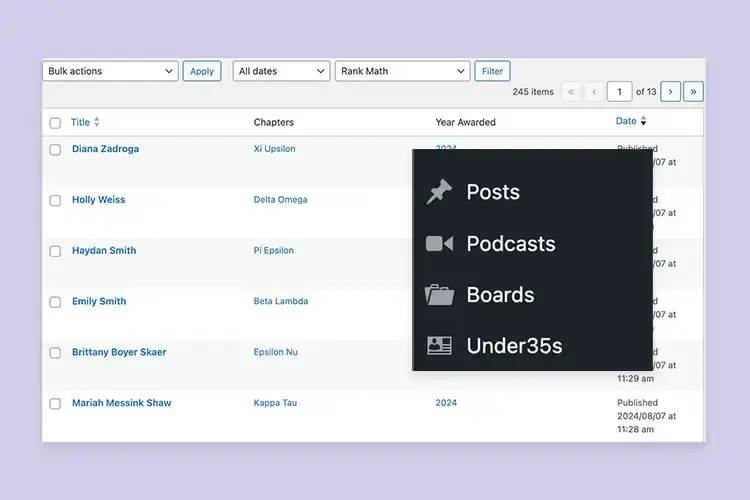Click the Filter button
This screenshot has height=500, width=750.
point(492,71)
